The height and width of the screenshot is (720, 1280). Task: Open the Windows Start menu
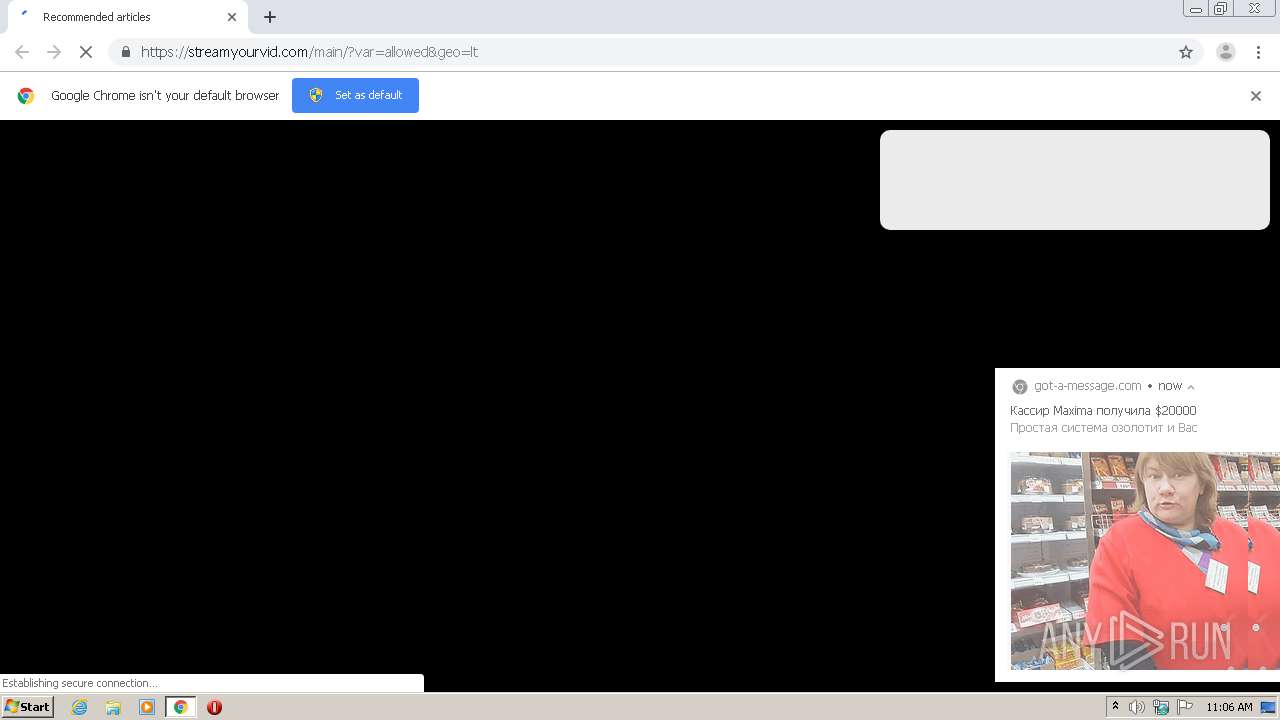pyautogui.click(x=27, y=707)
